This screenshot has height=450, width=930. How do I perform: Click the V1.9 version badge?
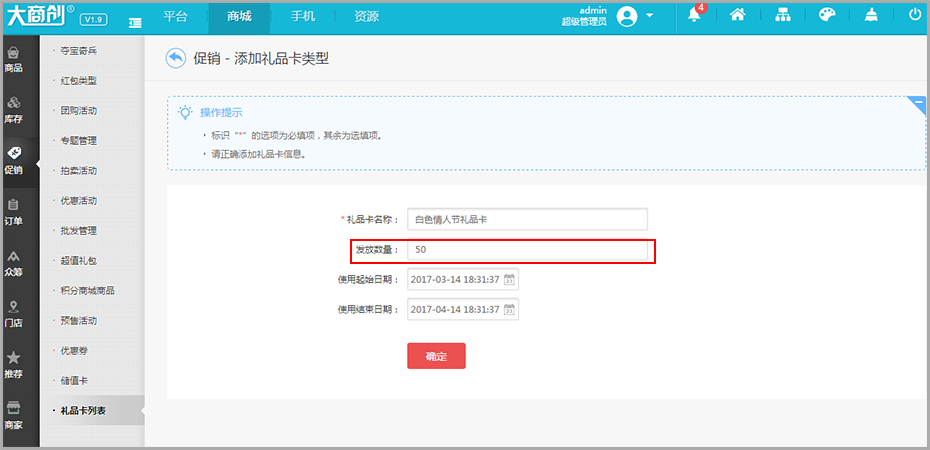93,20
